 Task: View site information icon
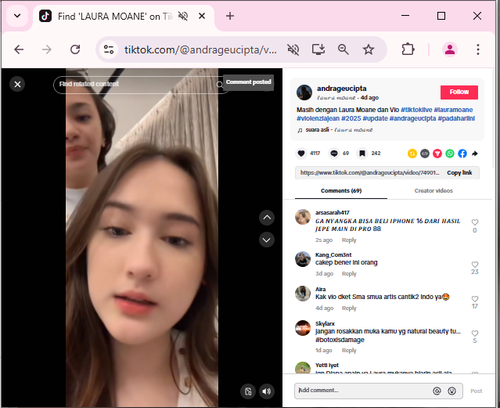coord(109,50)
